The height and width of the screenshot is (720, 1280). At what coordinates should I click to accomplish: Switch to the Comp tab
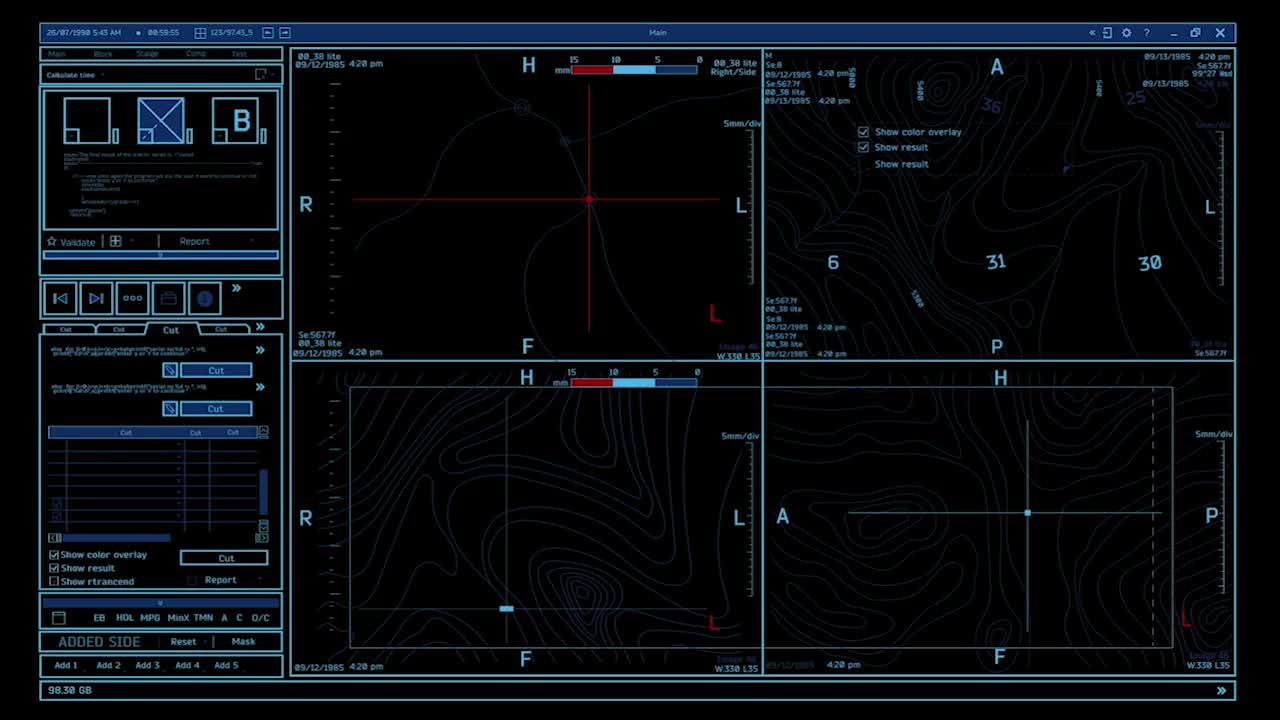pos(196,54)
